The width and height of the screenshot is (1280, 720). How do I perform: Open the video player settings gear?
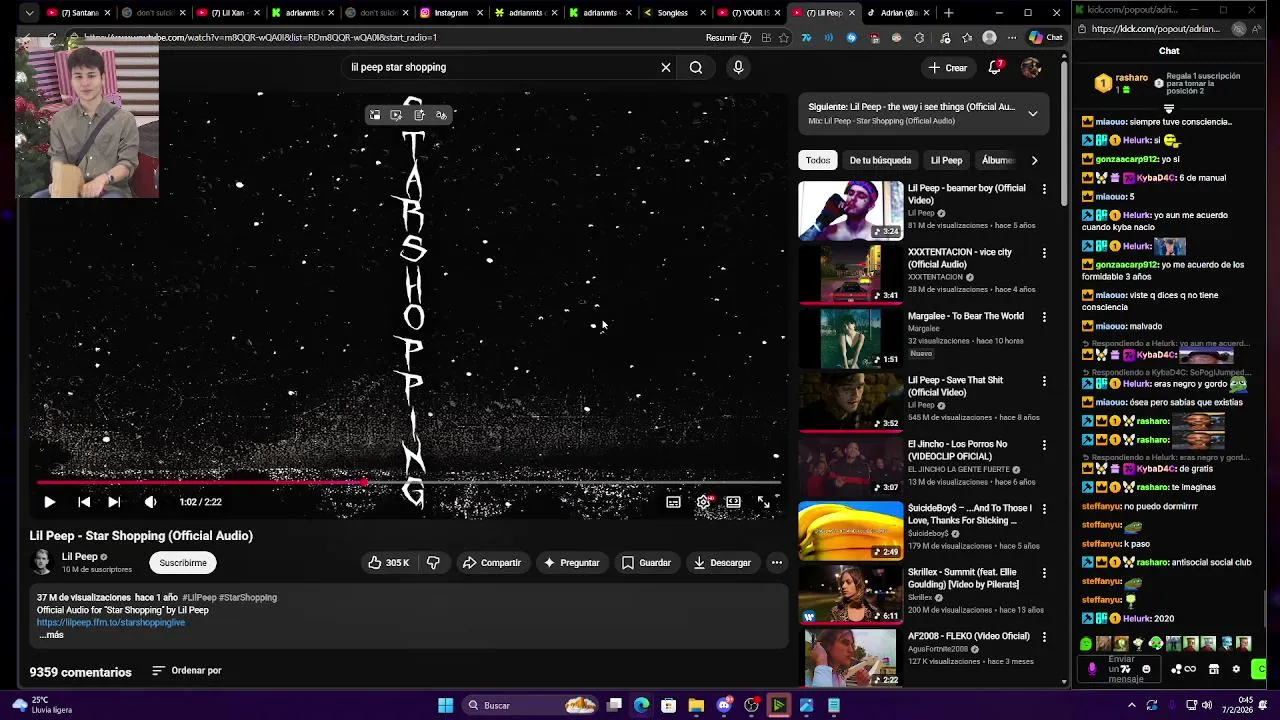[x=704, y=502]
